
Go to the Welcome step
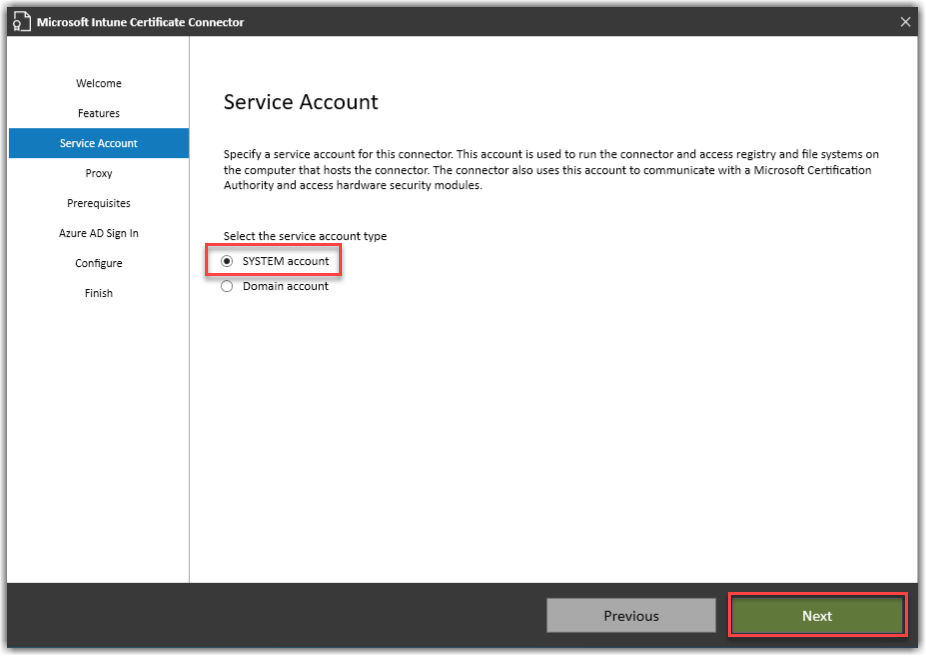pyautogui.click(x=99, y=83)
